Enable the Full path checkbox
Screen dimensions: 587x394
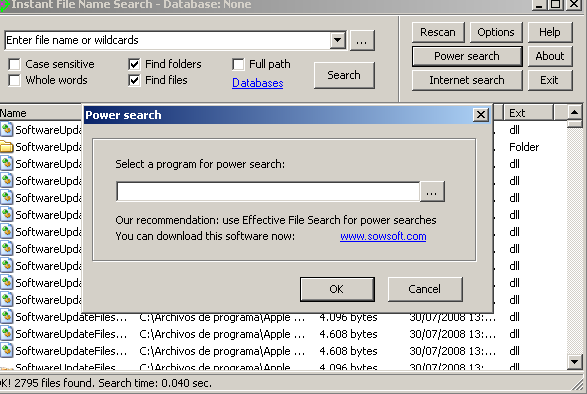tap(238, 64)
